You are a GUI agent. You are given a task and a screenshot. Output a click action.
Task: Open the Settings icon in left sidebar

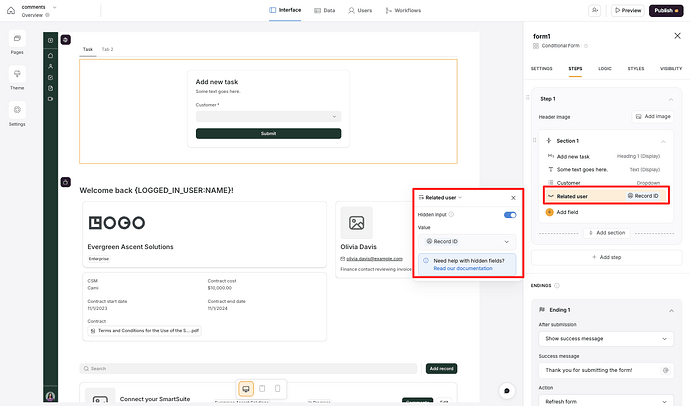point(17,110)
